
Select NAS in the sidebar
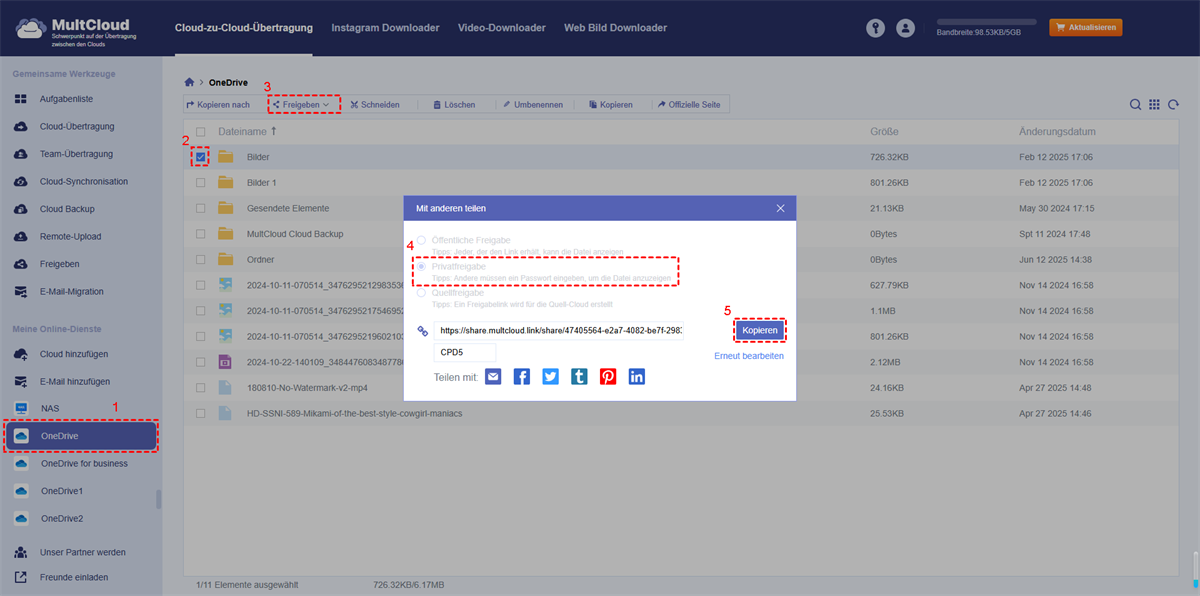(x=50, y=409)
